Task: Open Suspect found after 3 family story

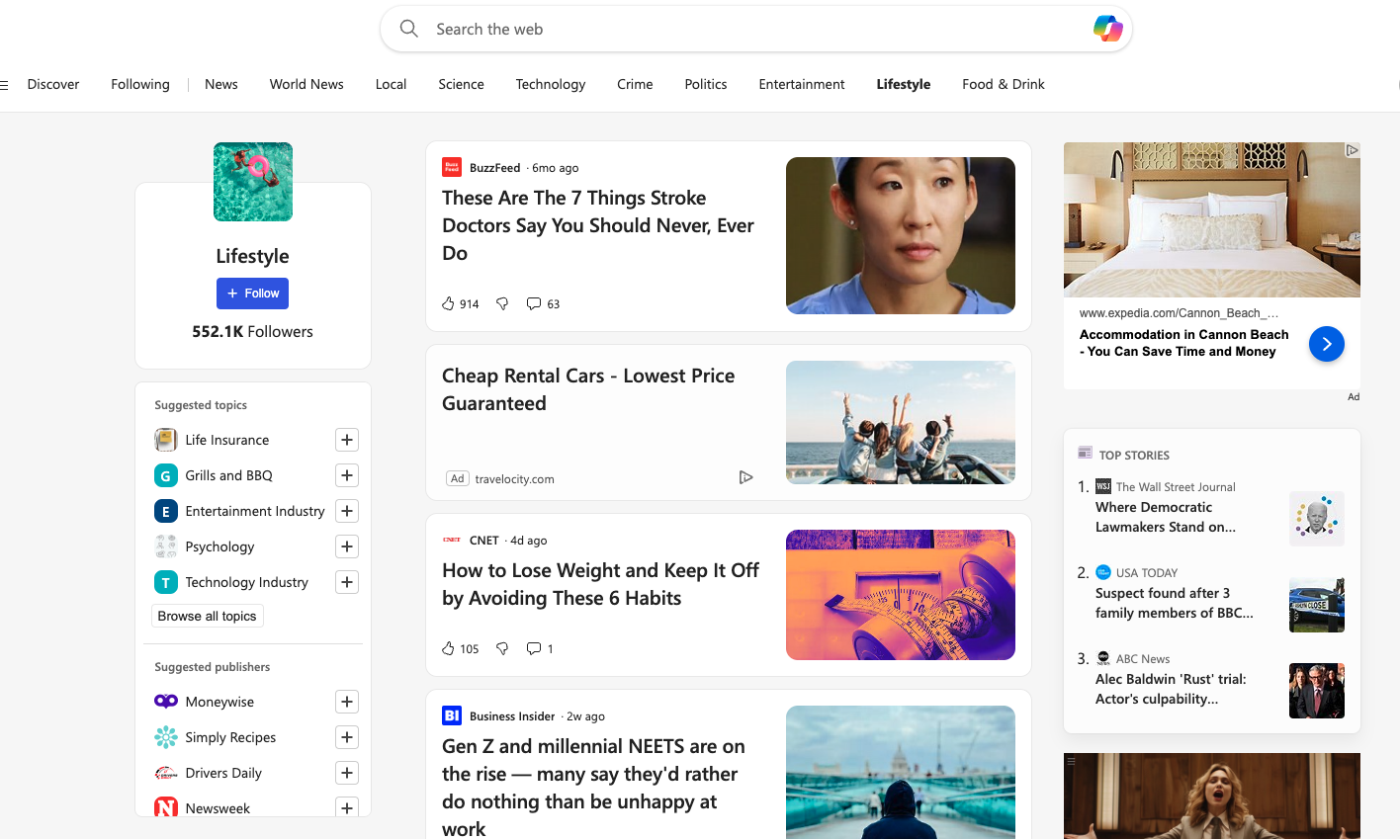Action: (1175, 603)
